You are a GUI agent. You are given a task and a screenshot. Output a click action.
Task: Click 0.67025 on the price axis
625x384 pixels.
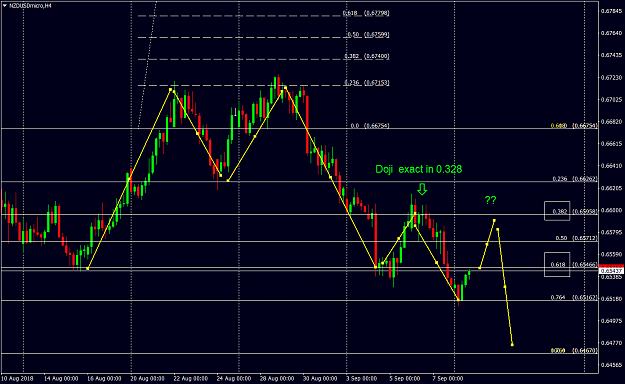(x=611, y=99)
